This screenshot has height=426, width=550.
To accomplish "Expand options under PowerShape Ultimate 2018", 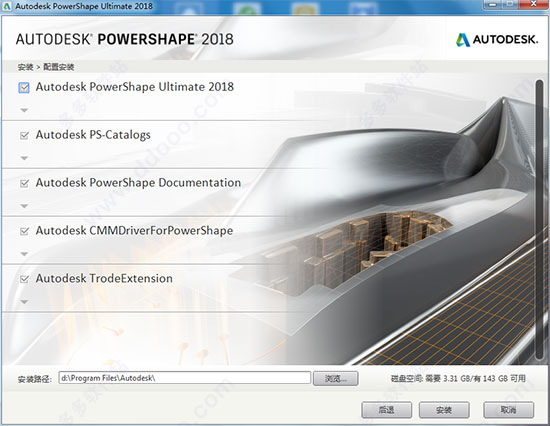I will point(24,110).
